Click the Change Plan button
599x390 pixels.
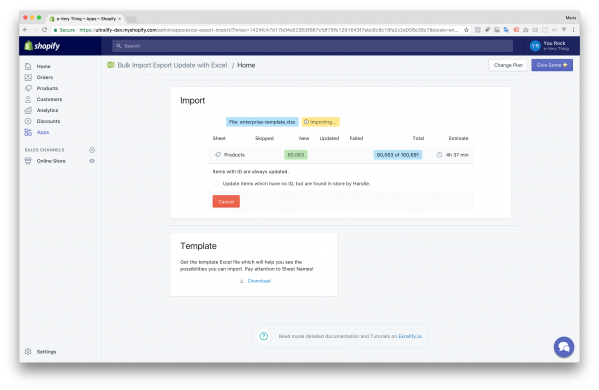point(508,65)
